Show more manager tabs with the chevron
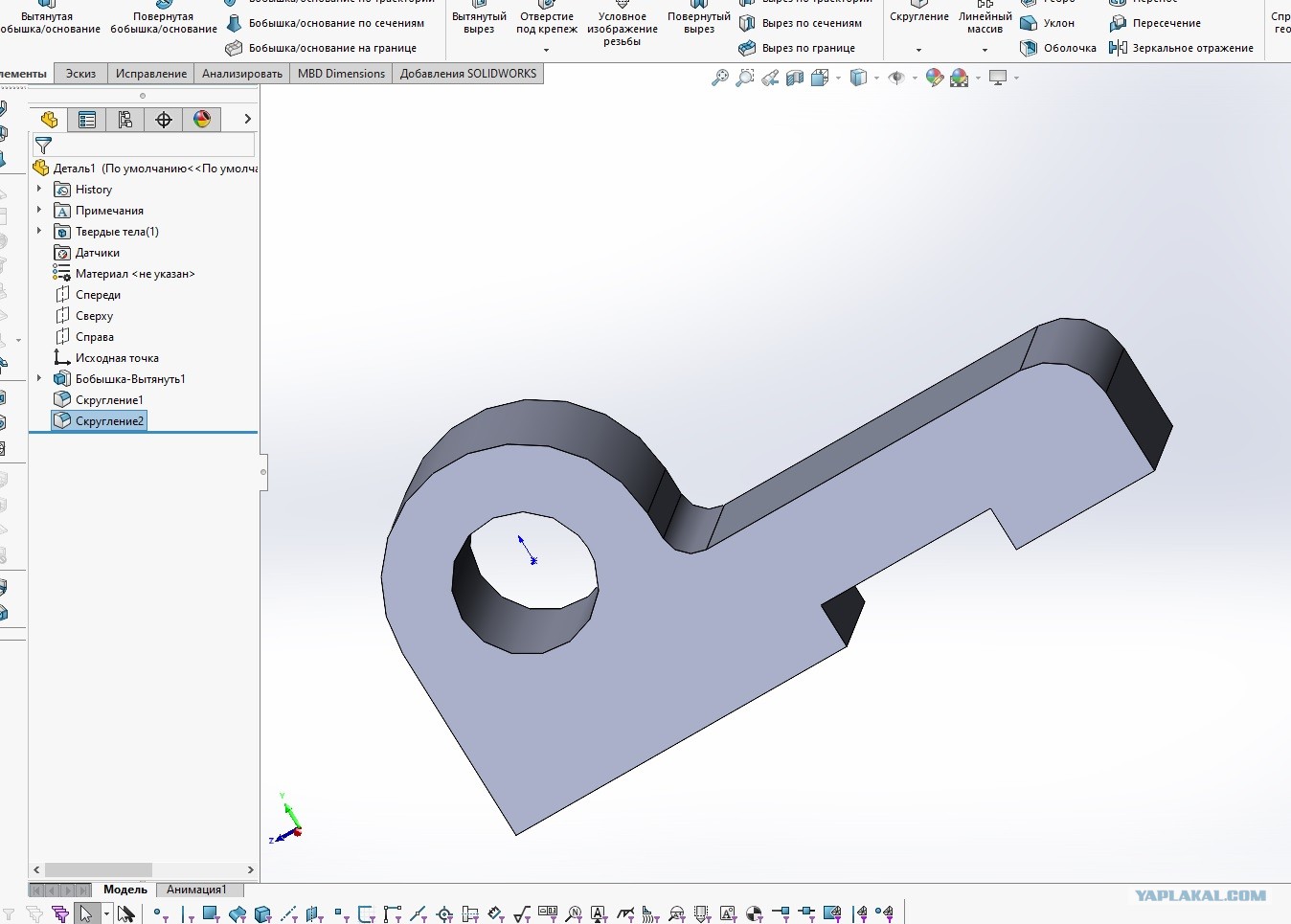Image resolution: width=1291 pixels, height=924 pixels. pyautogui.click(x=247, y=119)
